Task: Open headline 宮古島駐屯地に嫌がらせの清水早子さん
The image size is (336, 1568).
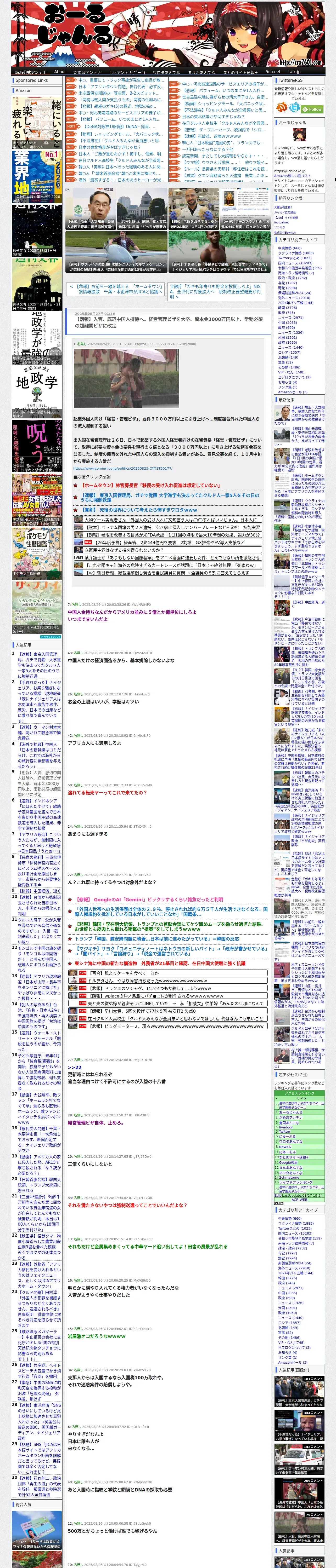Action: 225,97
